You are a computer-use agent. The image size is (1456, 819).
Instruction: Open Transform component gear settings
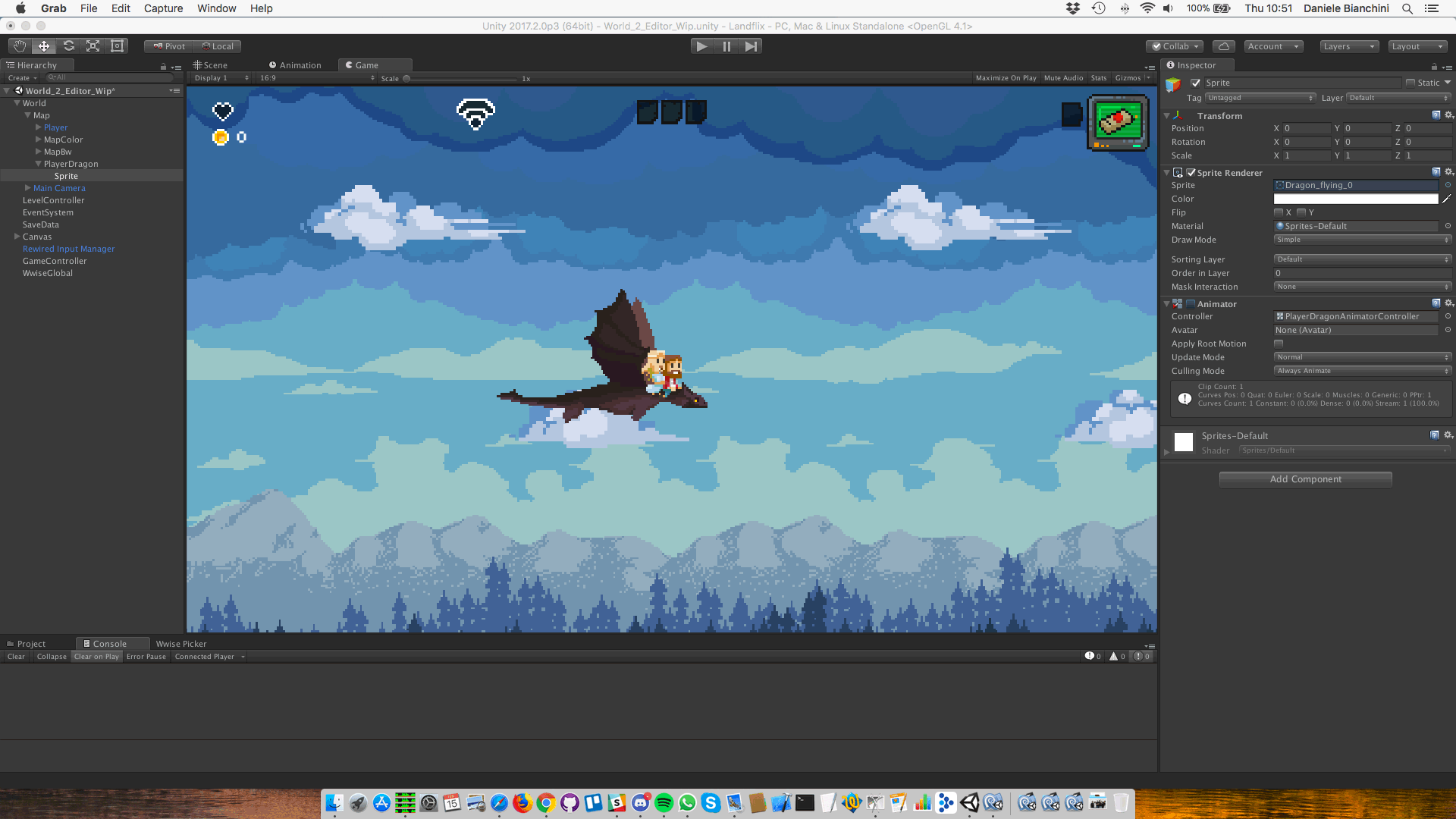(1448, 115)
